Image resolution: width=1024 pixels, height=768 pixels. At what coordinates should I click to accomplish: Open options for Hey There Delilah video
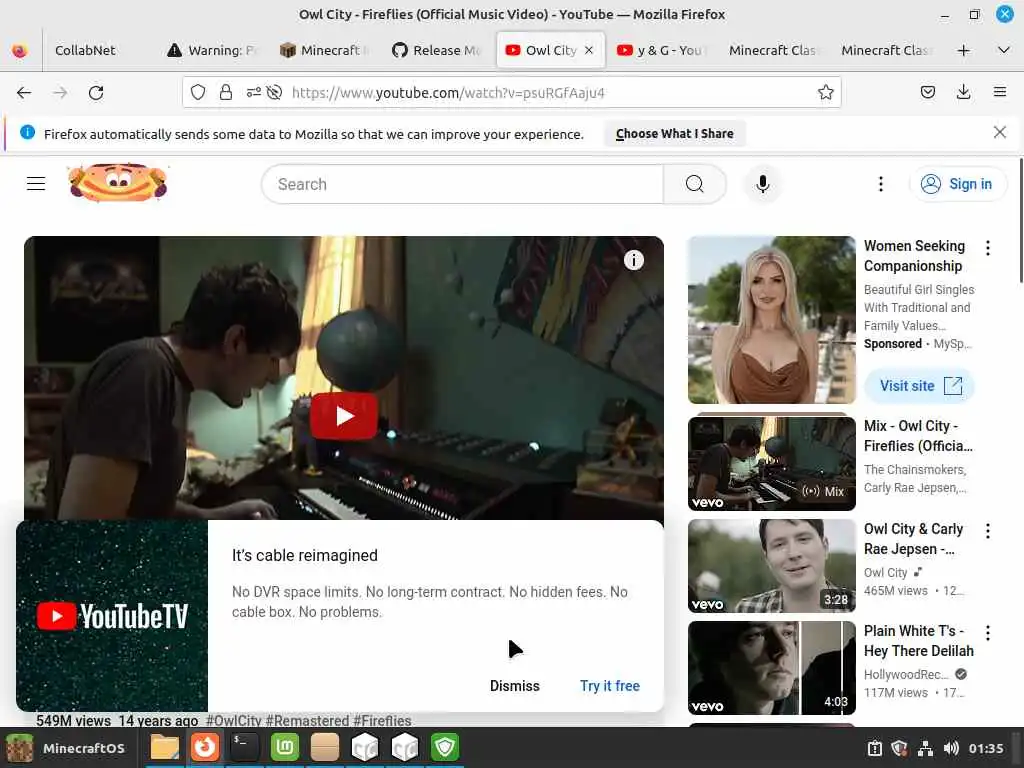[987, 633]
